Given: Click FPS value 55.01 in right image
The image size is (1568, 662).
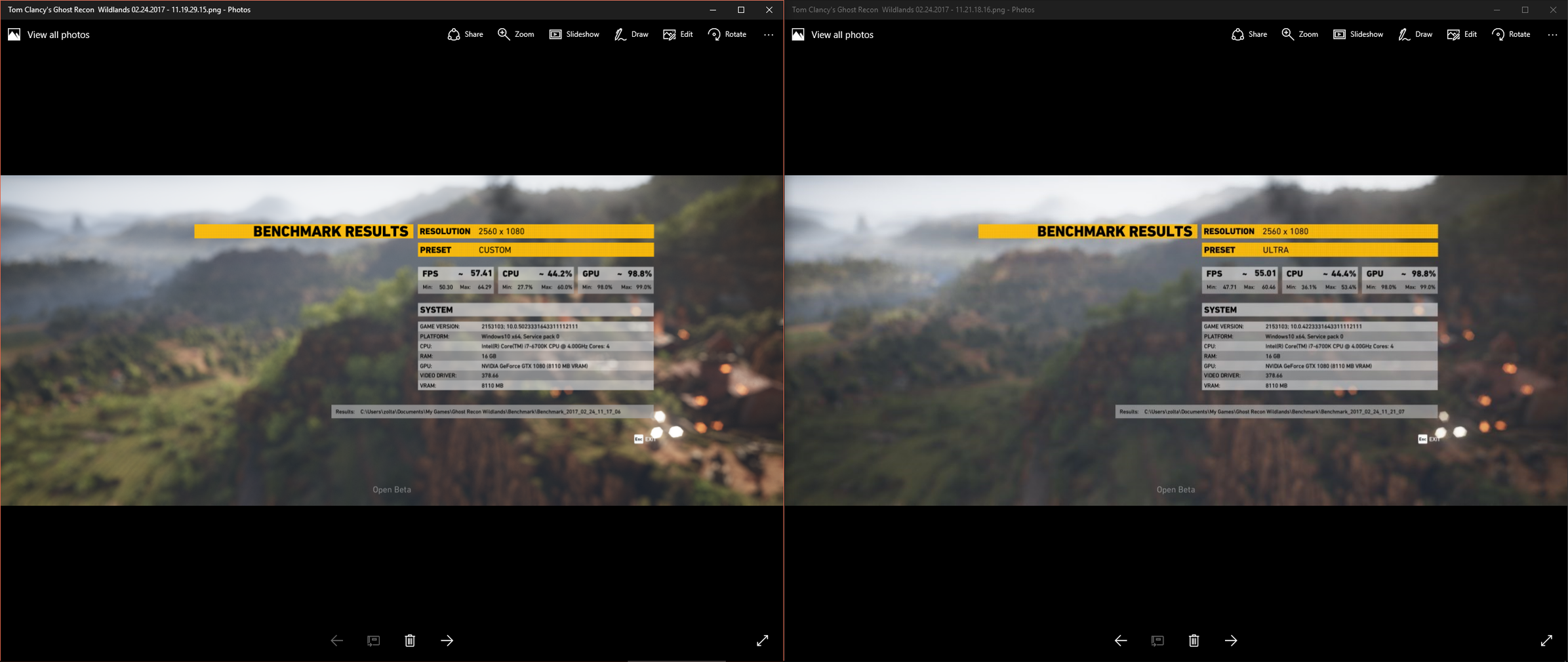Looking at the screenshot, I should coord(1265,274).
